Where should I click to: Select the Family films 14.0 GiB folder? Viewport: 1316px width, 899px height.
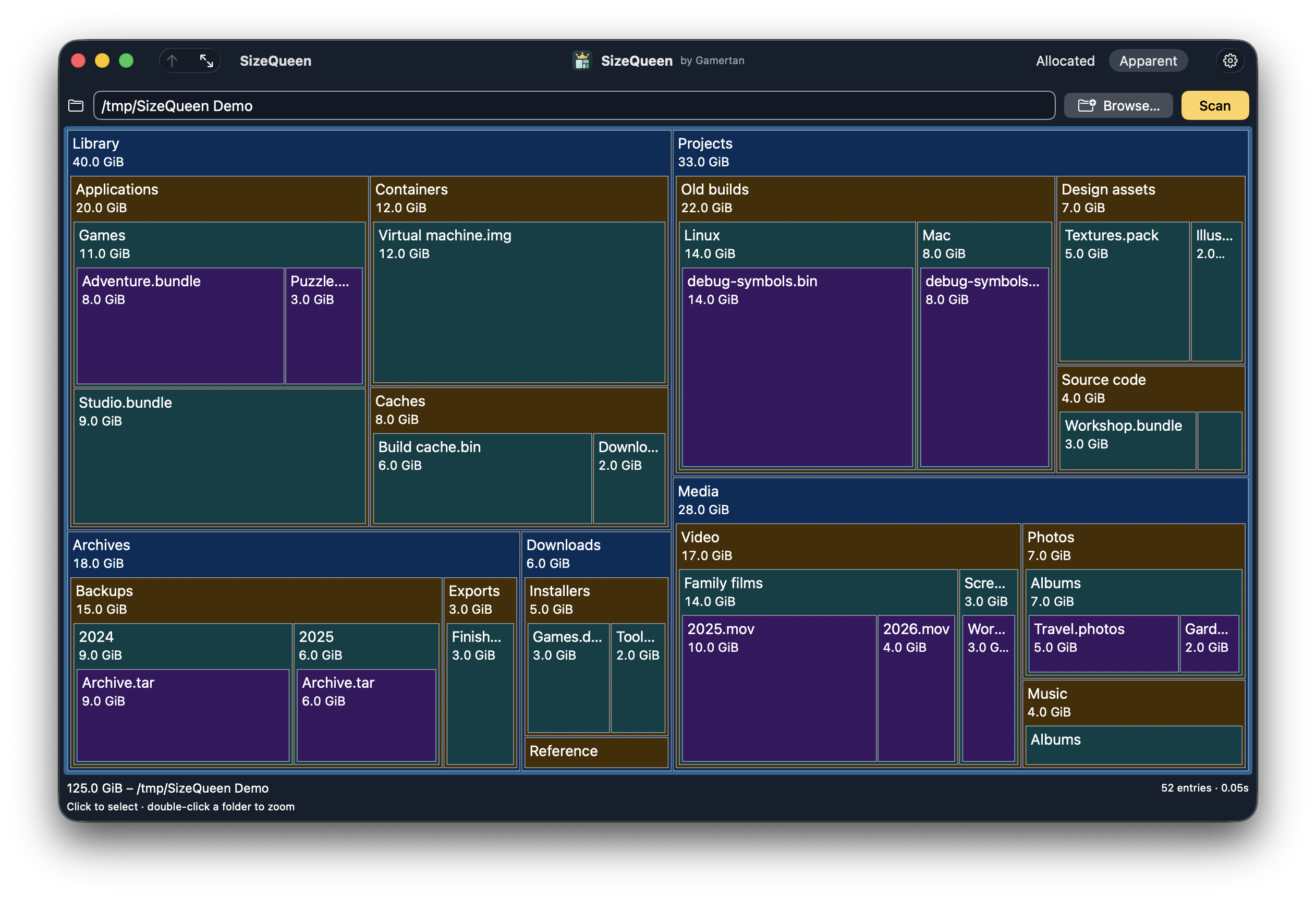(818, 592)
